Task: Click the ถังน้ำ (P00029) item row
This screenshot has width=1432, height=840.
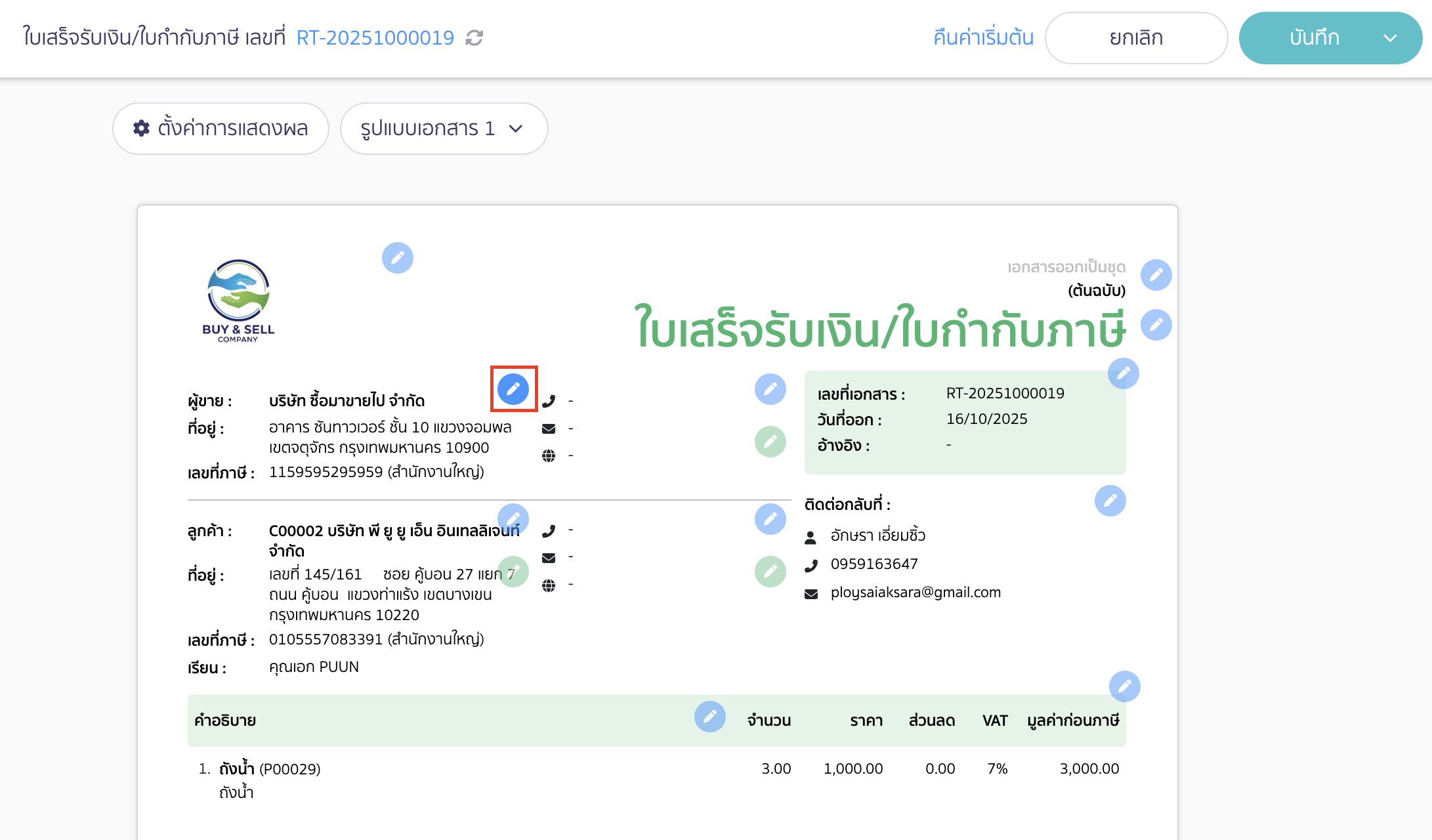Action: (270, 769)
